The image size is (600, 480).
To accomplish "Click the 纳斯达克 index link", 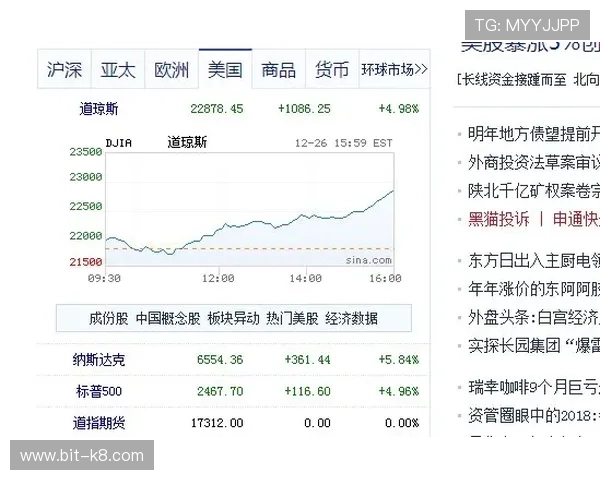I will coord(99,360).
